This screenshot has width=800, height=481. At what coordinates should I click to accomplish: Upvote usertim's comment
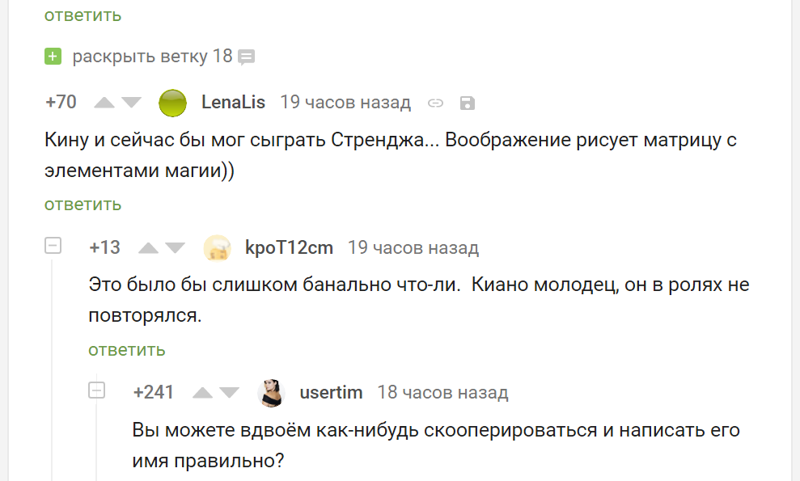202,392
